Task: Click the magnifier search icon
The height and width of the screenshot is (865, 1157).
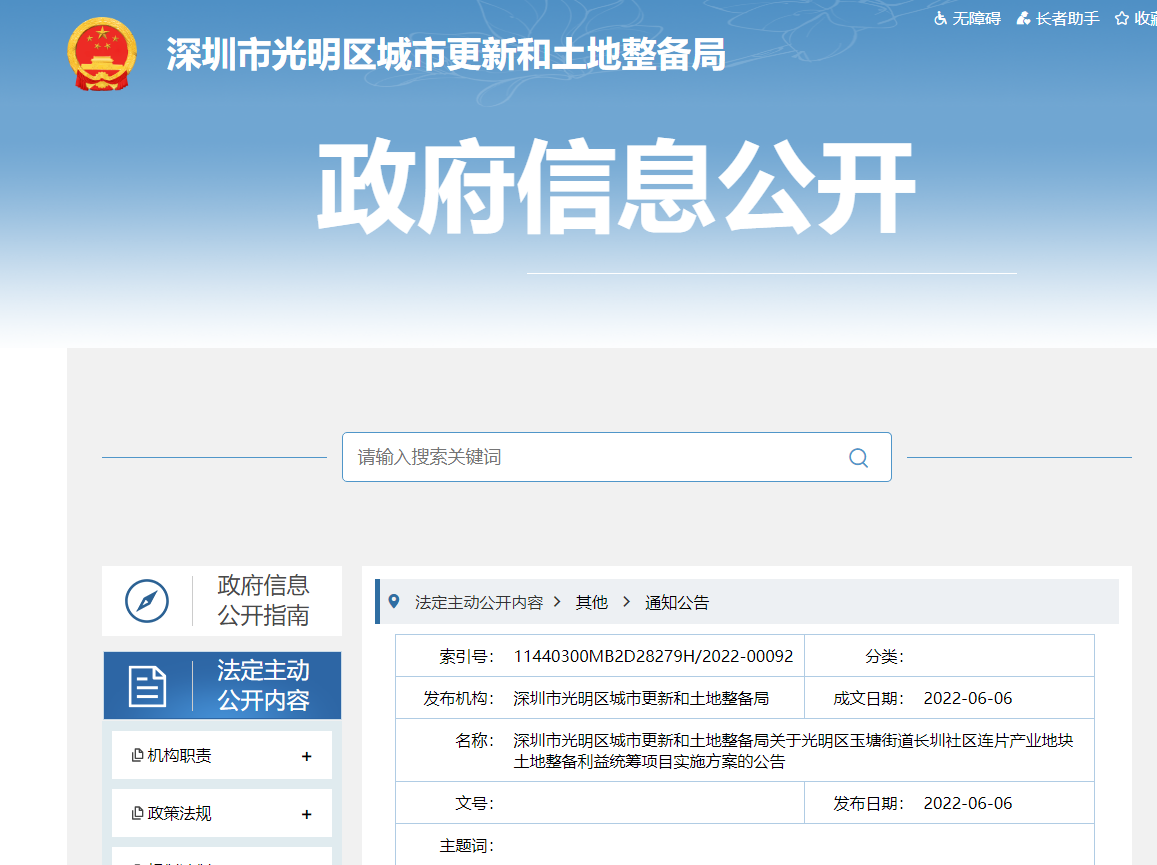Action: pyautogui.click(x=858, y=458)
